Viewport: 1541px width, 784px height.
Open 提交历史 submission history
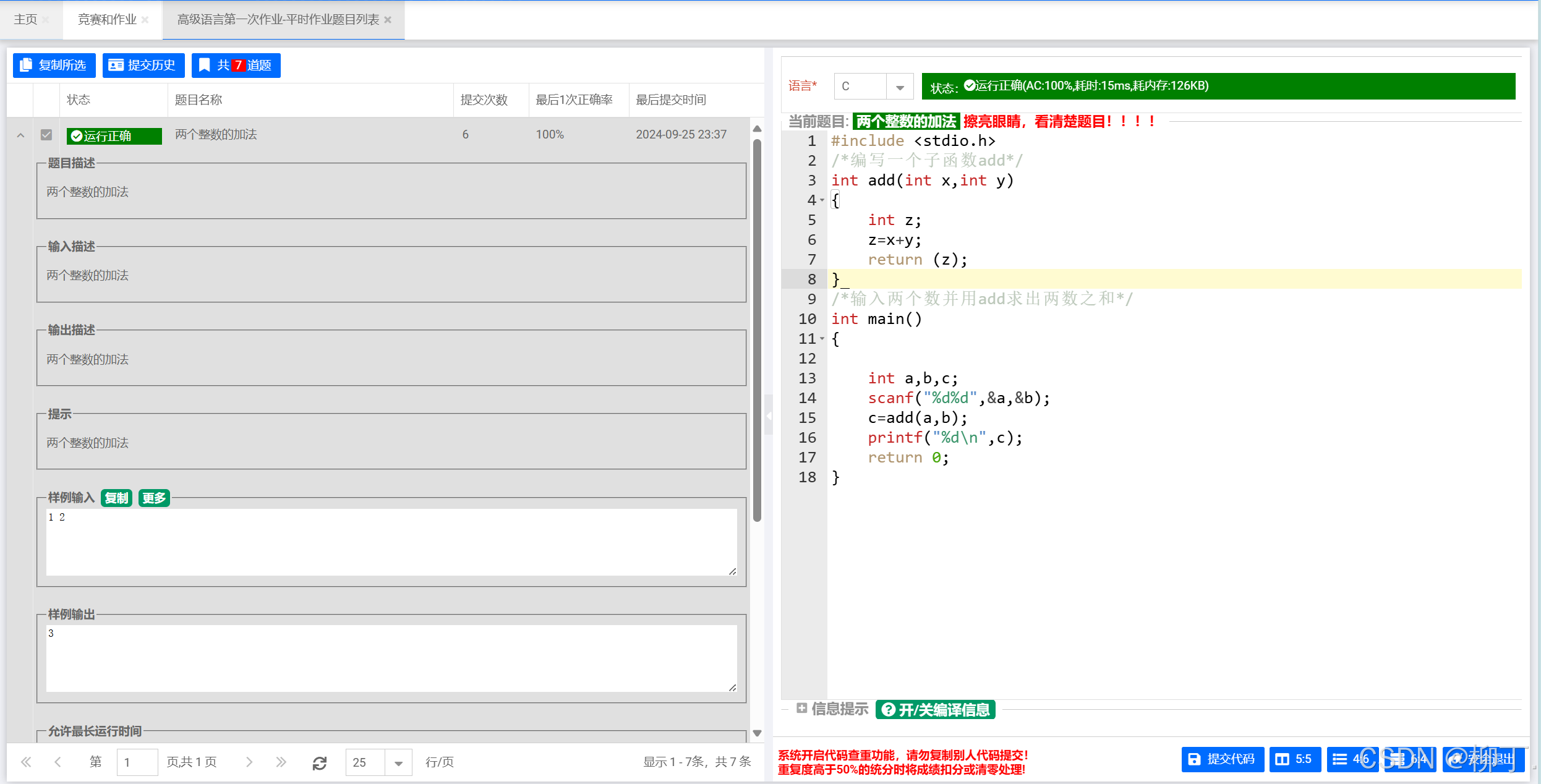click(143, 66)
